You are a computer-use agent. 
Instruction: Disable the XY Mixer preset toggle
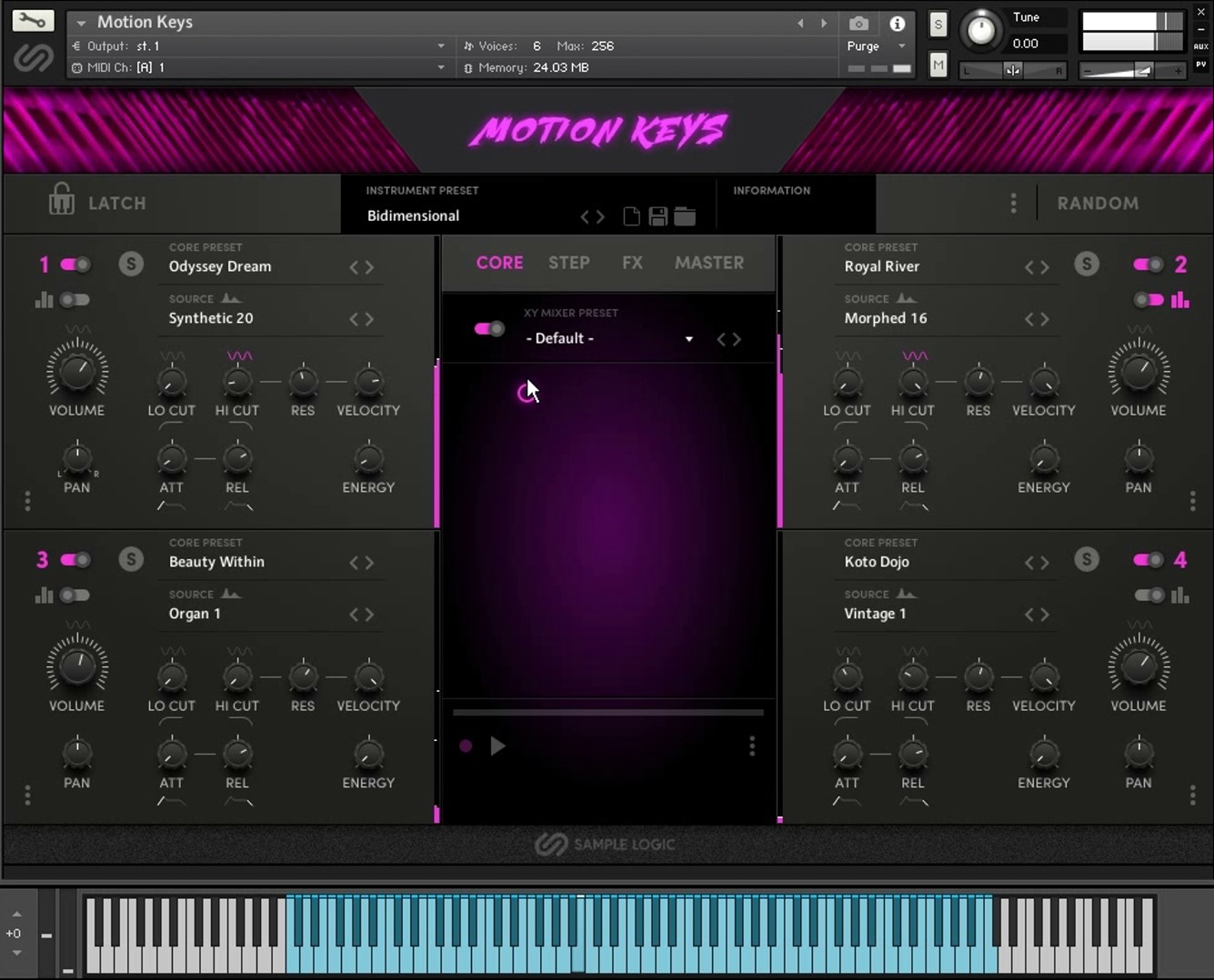point(487,328)
